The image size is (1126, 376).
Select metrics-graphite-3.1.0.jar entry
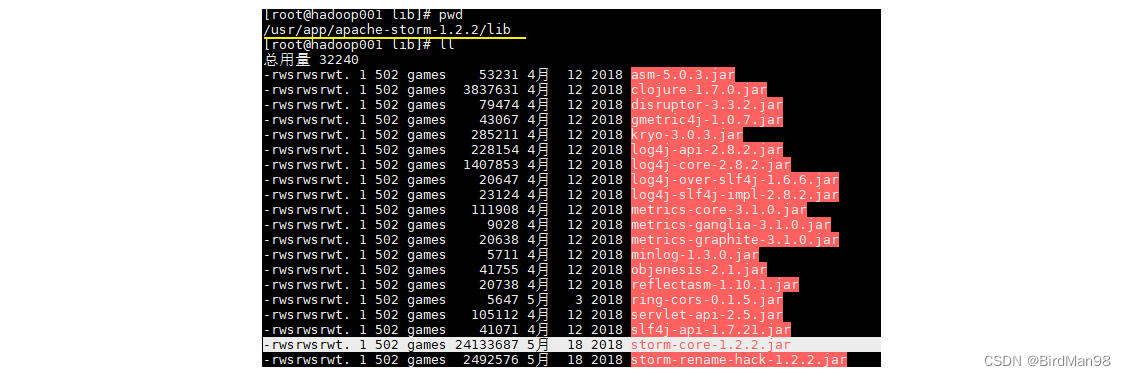tap(734, 240)
